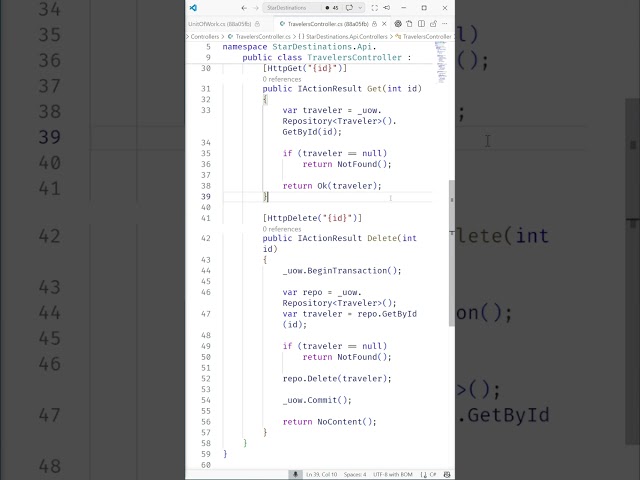The image size is (640, 480).
Task: Click 'repo.Delete(traveler);' on line 52
Action: point(337,379)
